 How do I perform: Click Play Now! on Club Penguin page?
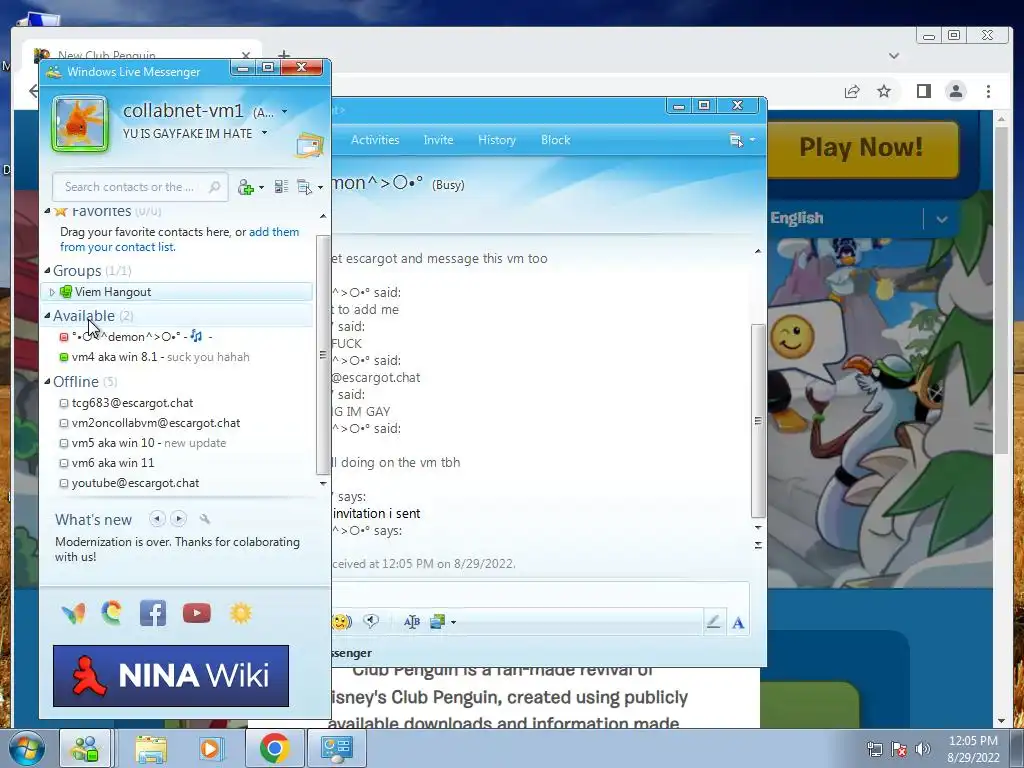pyautogui.click(x=861, y=148)
